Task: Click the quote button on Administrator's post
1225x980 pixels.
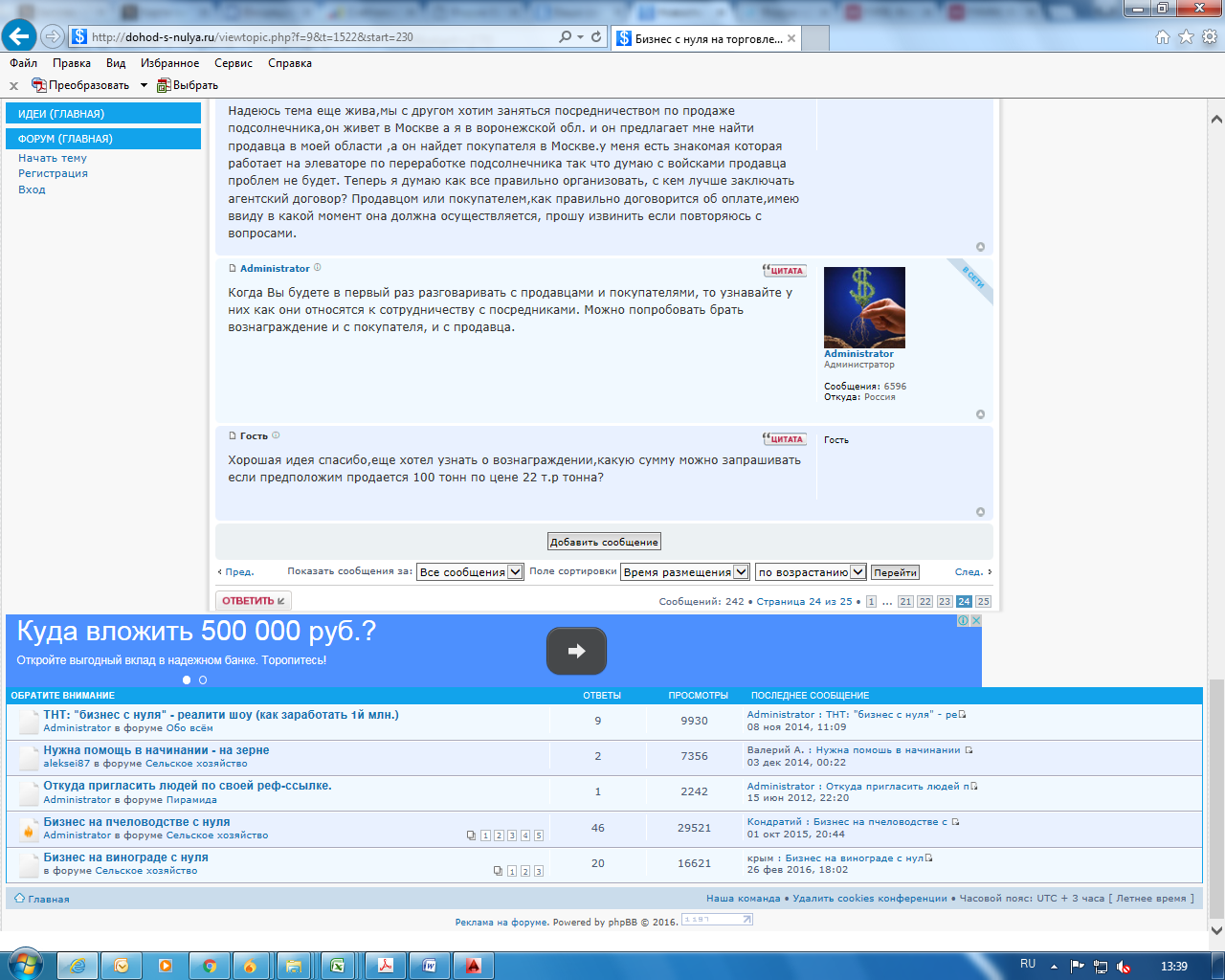Action: pos(784,271)
